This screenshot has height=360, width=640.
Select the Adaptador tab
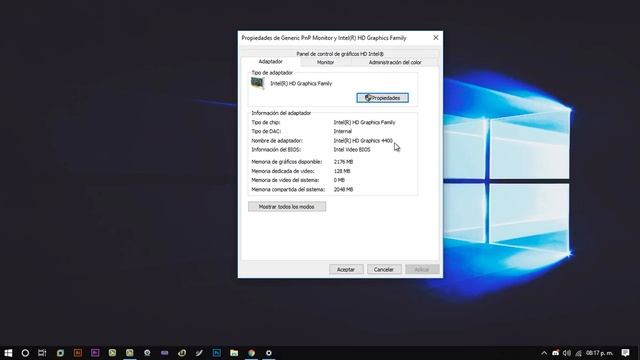click(x=271, y=62)
